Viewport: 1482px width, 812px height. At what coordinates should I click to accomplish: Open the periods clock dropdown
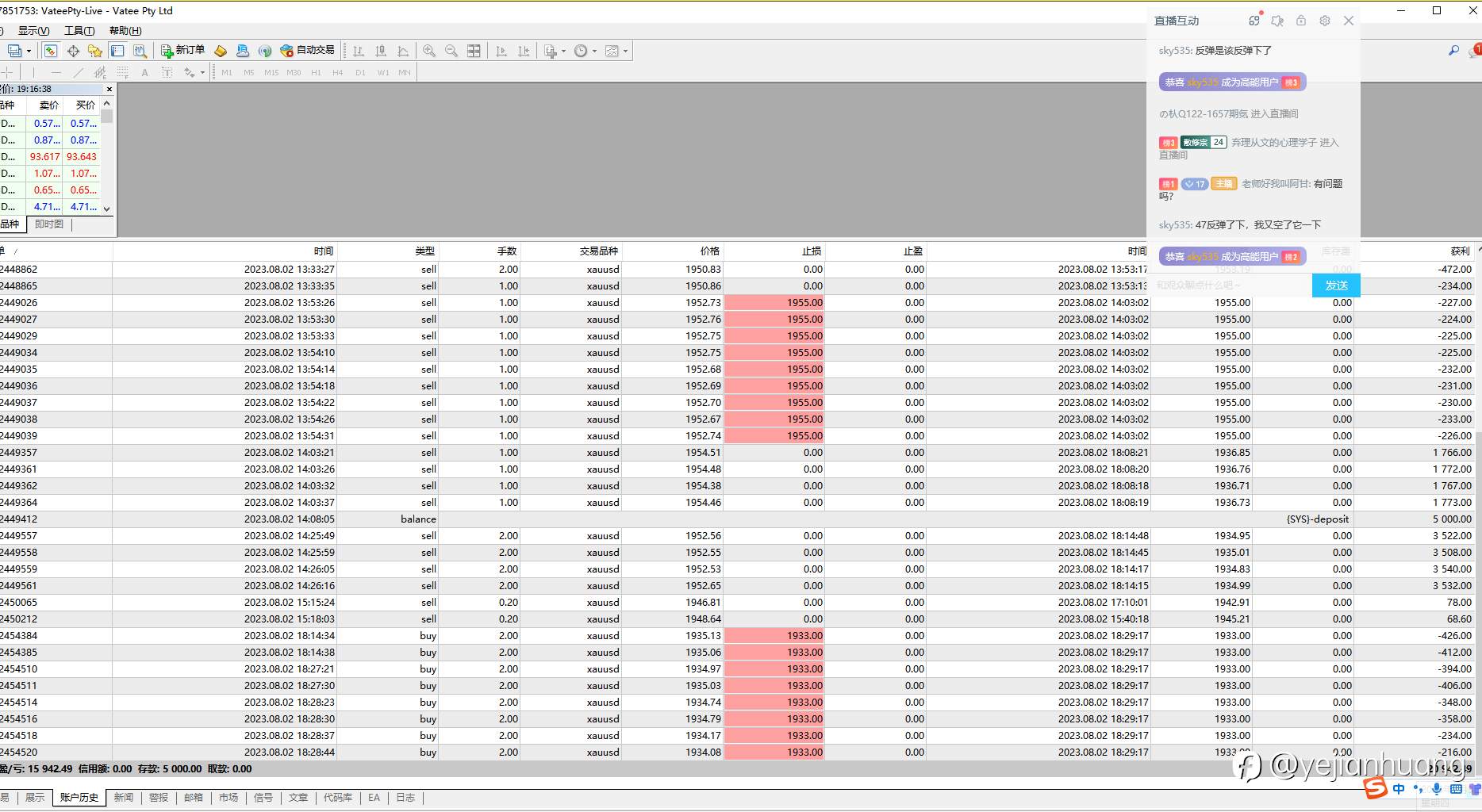click(586, 51)
